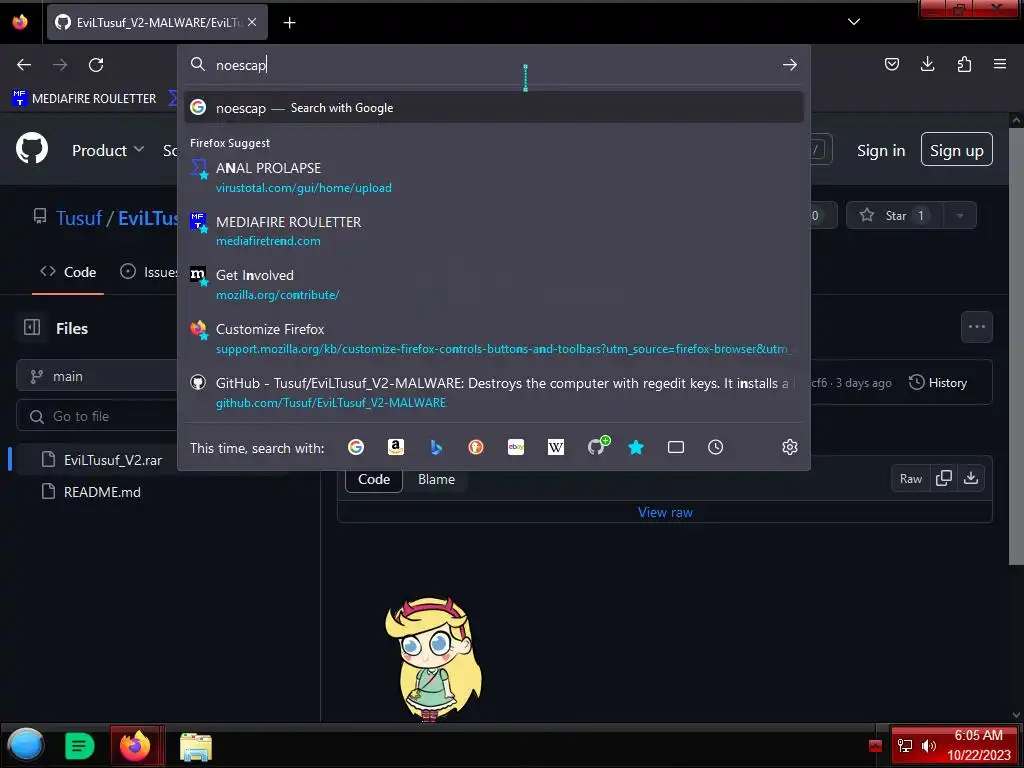
Task: Open the main branch selector
Action: tap(97, 376)
